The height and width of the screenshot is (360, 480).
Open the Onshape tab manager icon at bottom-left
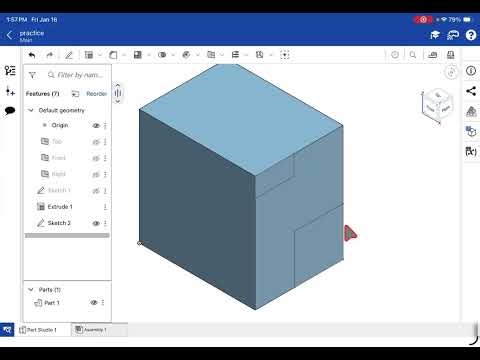tap(7, 330)
